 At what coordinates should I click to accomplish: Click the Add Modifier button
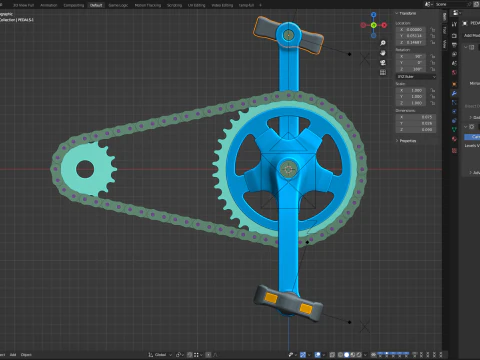pyautogui.click(x=472, y=35)
